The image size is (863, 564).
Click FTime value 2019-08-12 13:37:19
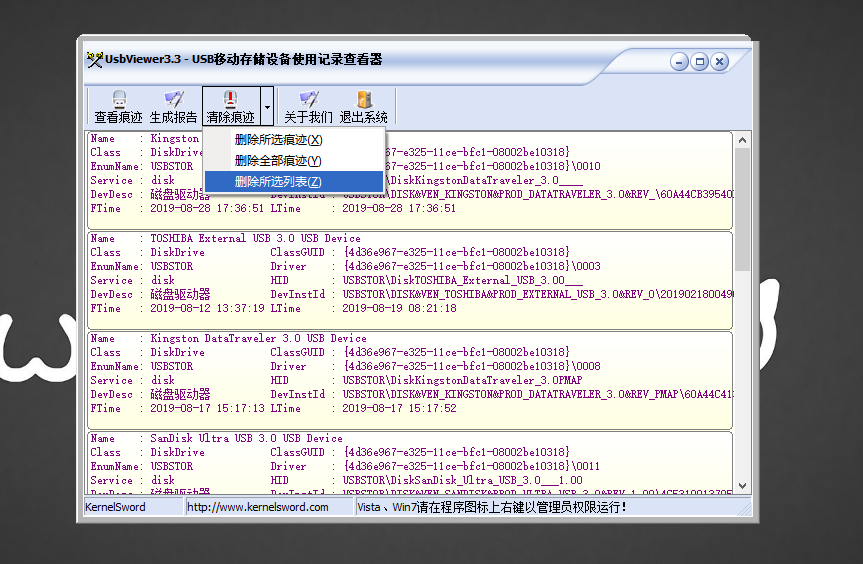207,309
